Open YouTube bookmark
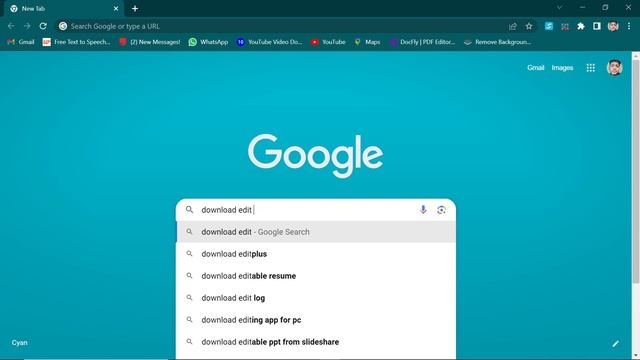 point(328,42)
